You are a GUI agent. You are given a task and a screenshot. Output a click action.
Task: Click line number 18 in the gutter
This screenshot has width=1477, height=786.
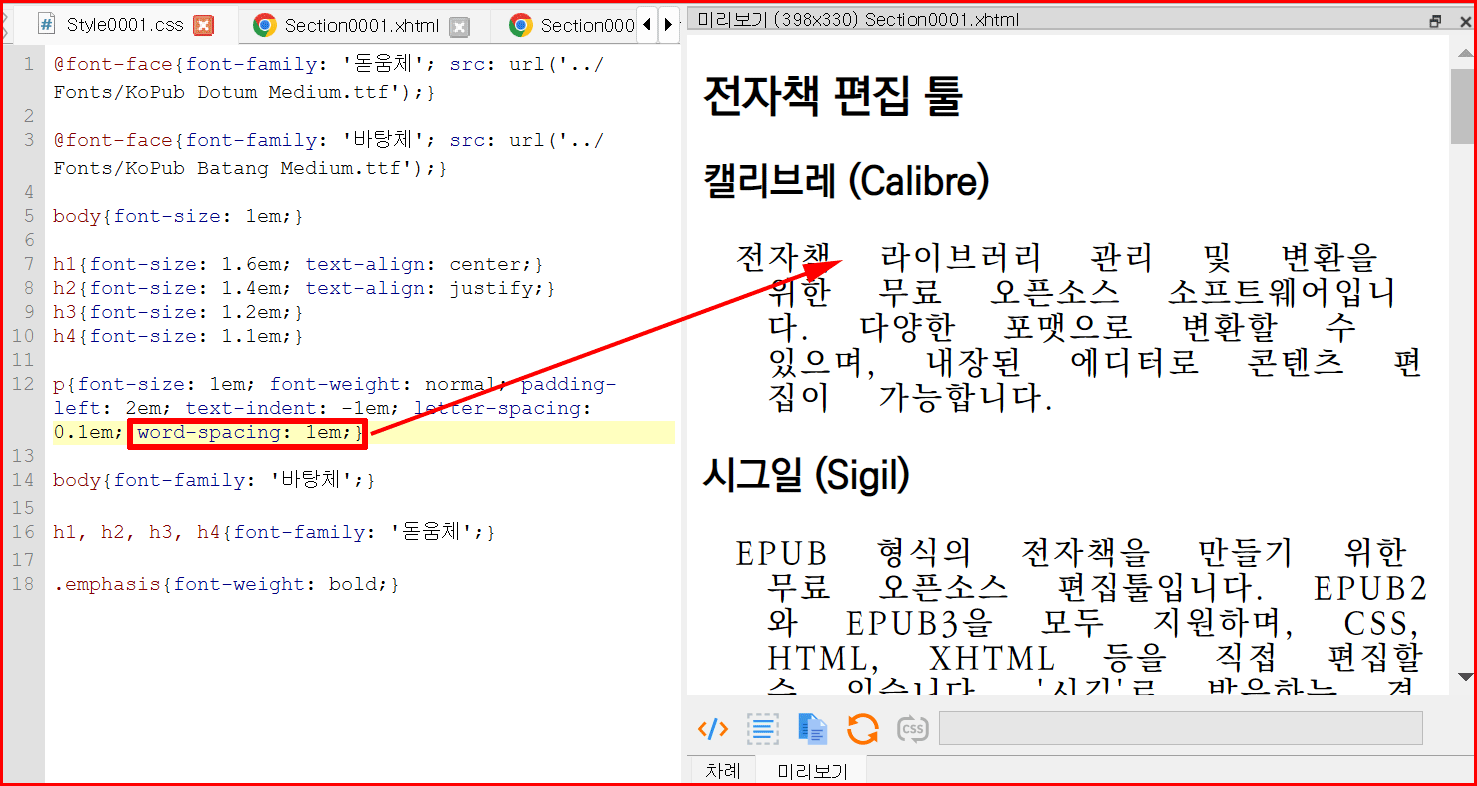point(22,584)
